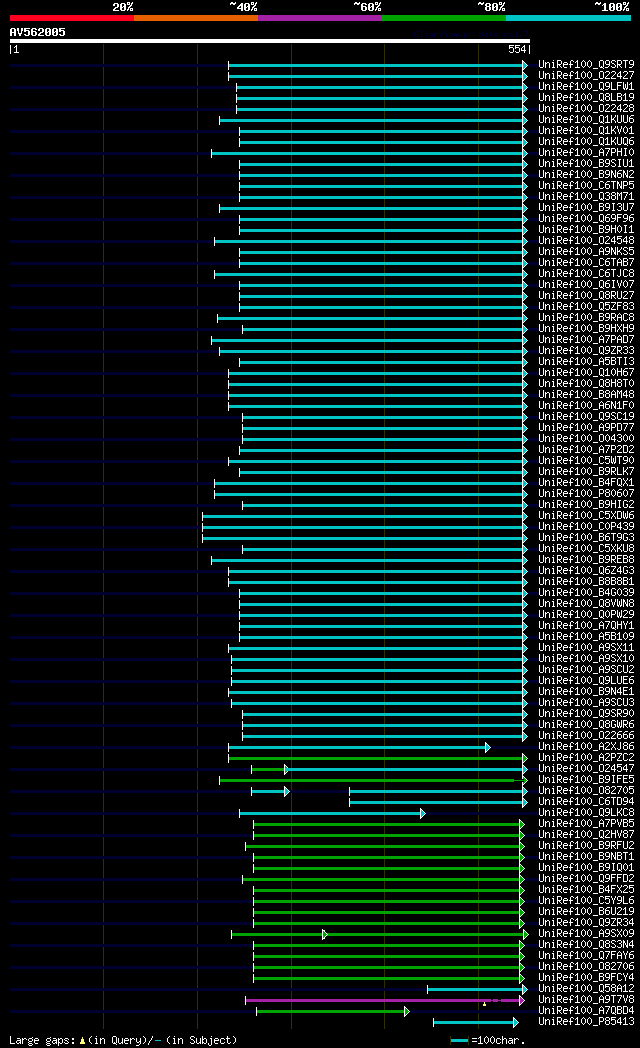Select label UniRef100_P85413
The width and height of the screenshot is (640, 1048).
click(586, 1021)
